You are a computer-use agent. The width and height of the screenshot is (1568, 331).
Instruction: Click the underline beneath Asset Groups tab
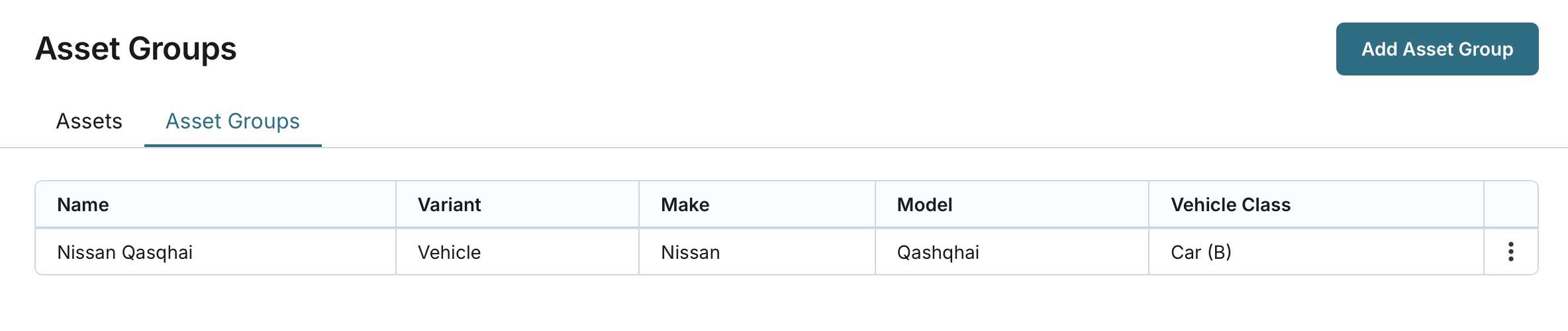click(232, 145)
